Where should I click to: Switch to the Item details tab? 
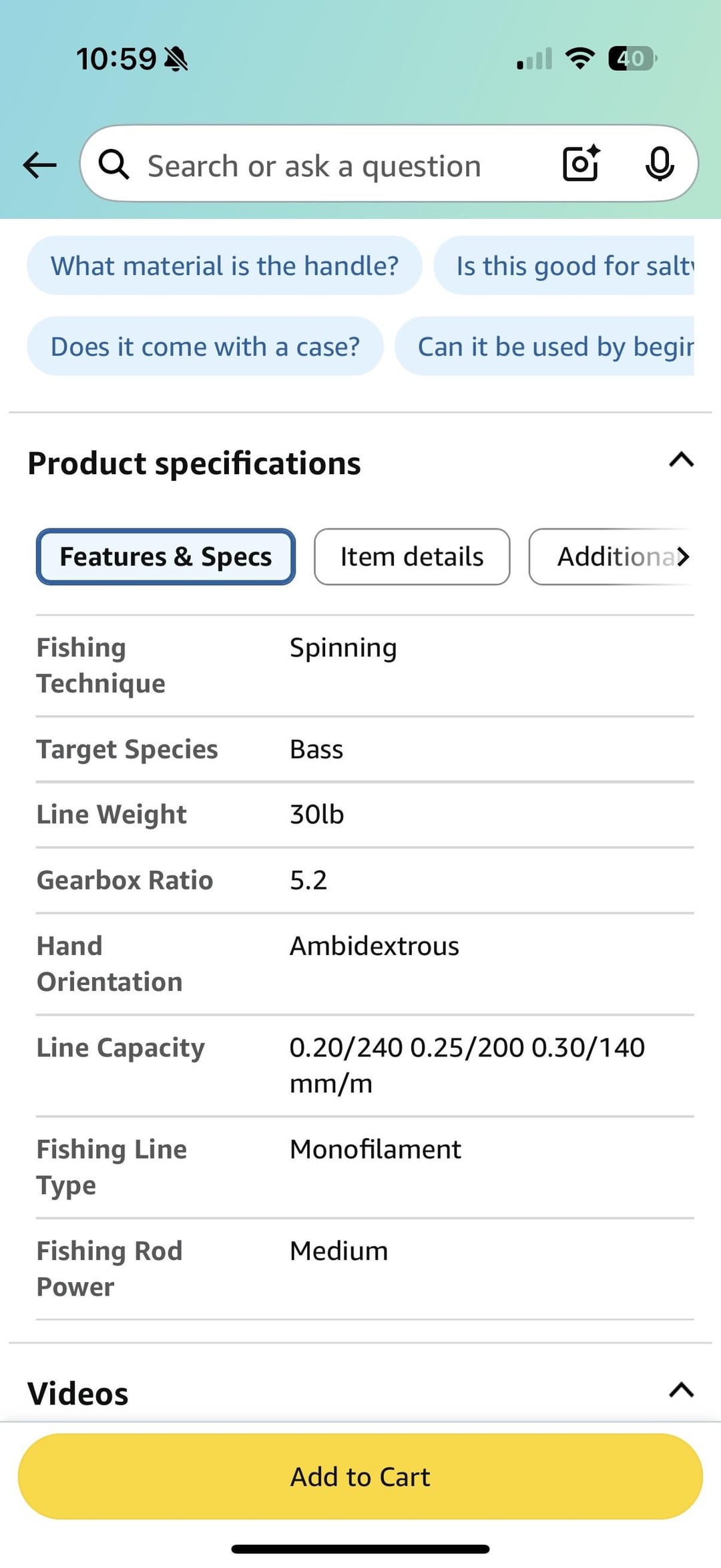[412, 557]
